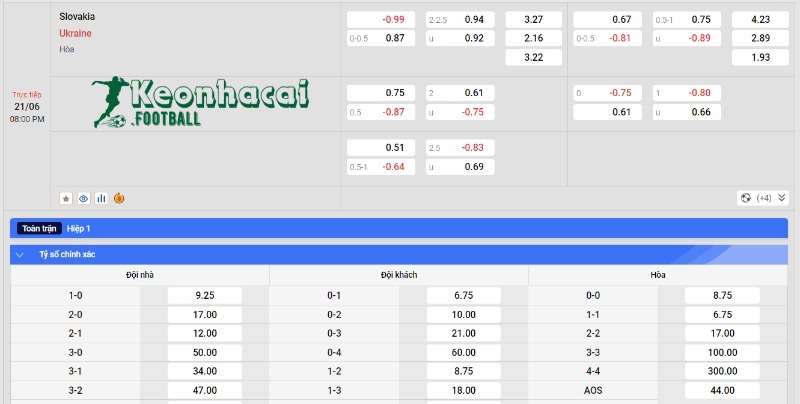800x404 pixels.
Task: Pick 0-0 draw score odds 8.75
Action: (722, 296)
